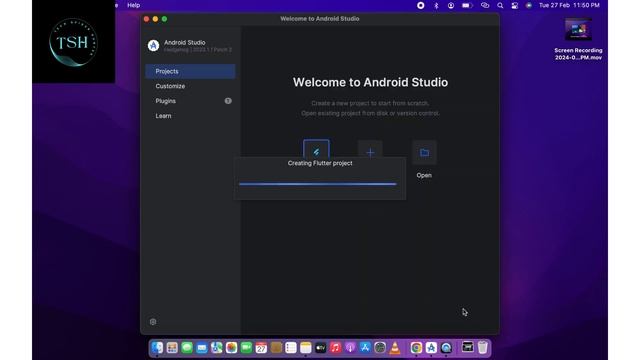640x360 pixels.
Task: Click the Screen Recording file name label
Action: [578, 54]
